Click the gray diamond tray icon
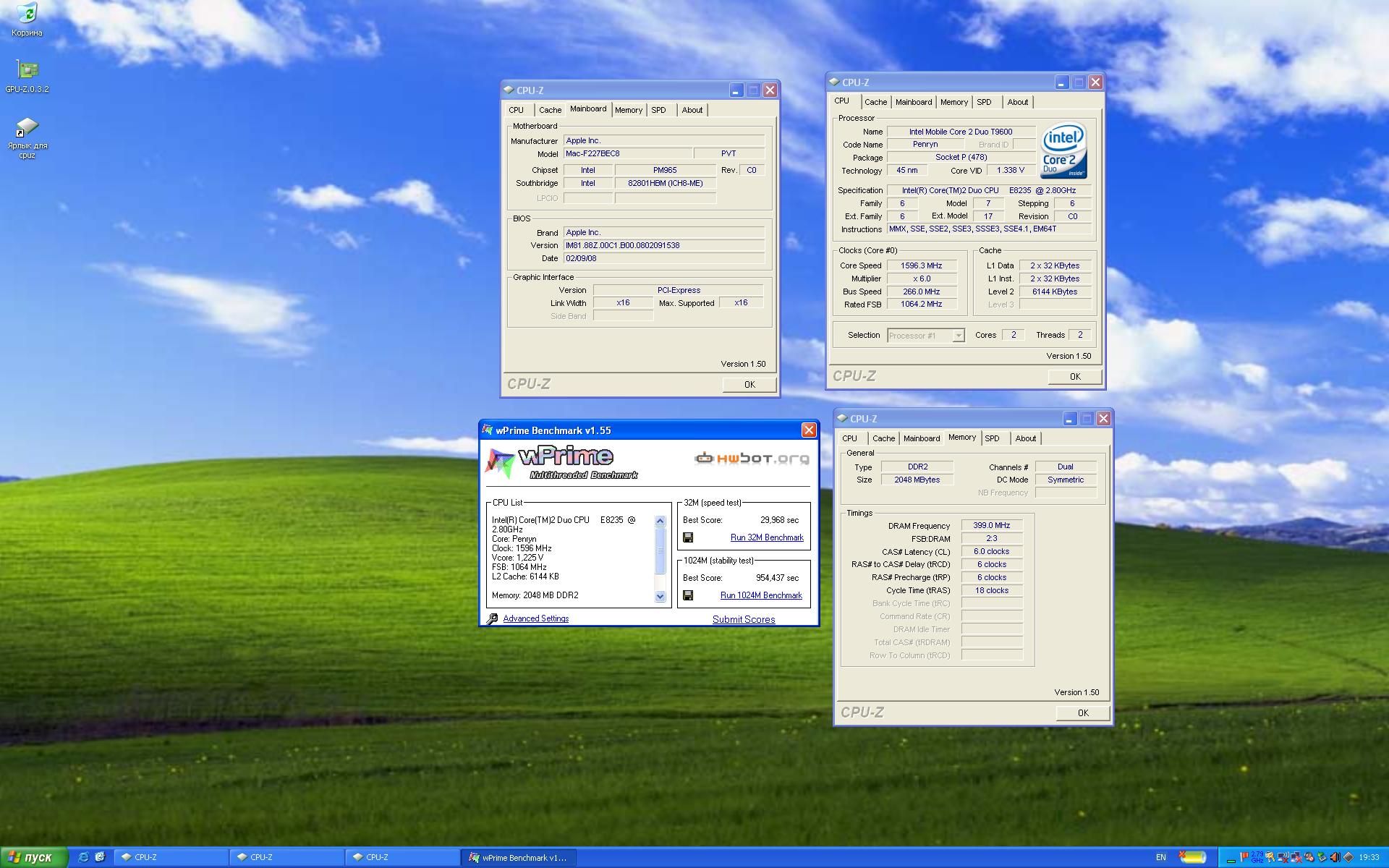 (x=1348, y=857)
